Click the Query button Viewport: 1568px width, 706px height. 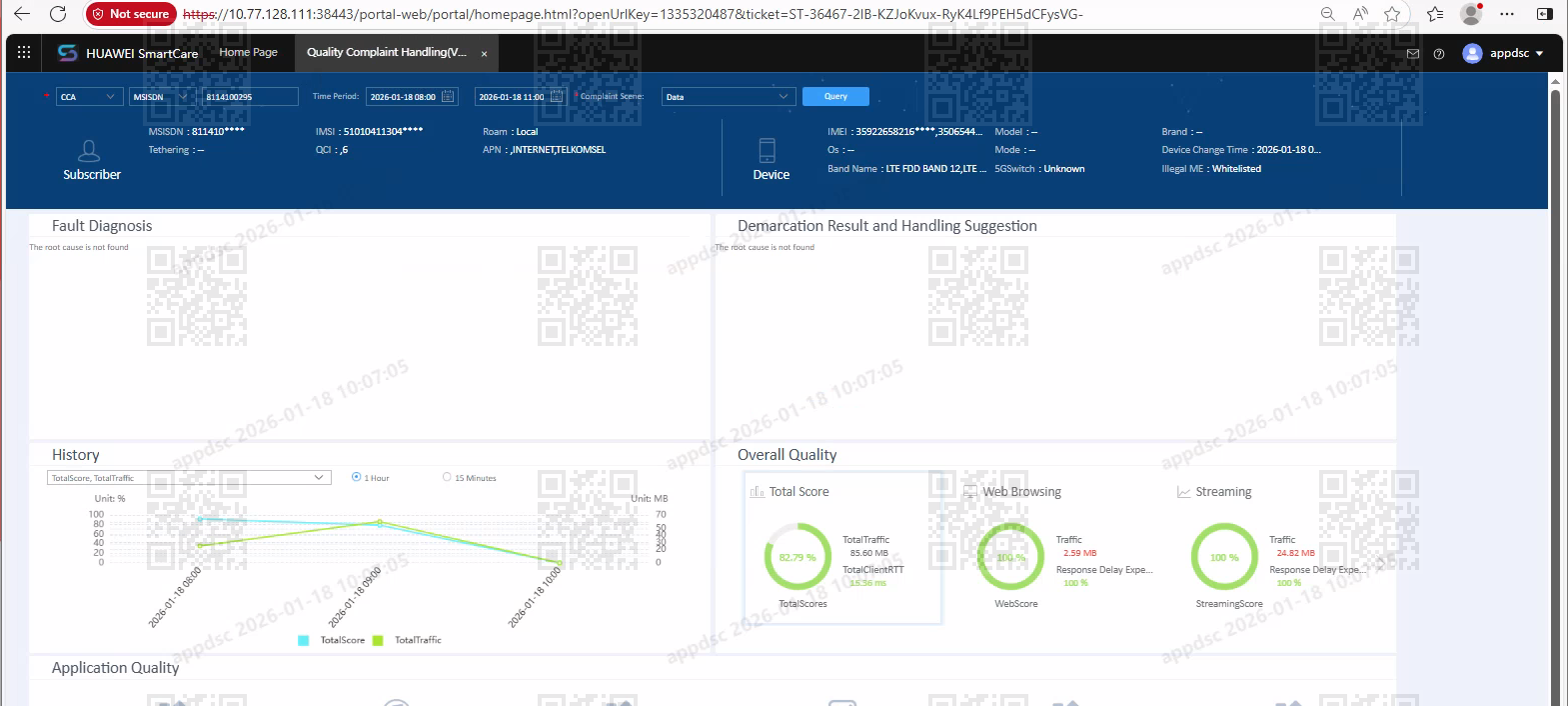click(835, 96)
